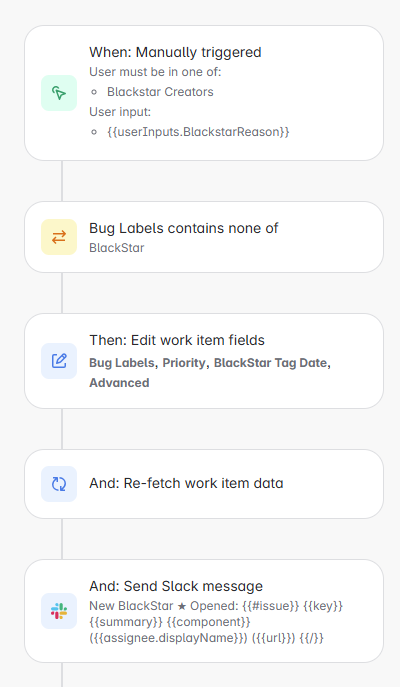Click the 'Priority' field in the edit action
The image size is (400, 687).
point(184,363)
